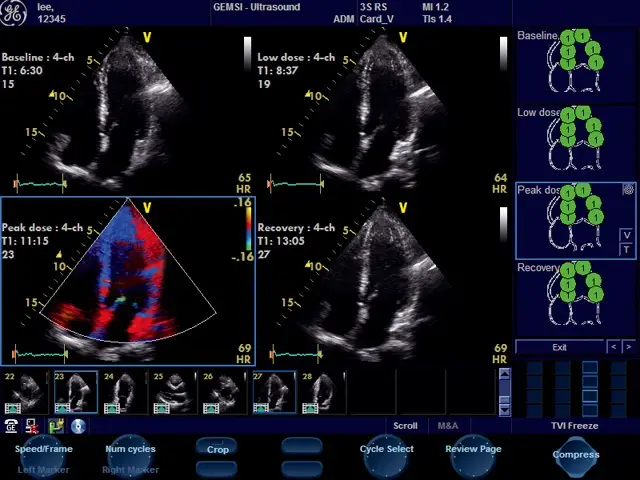Click the left arrow next to Exit
The image size is (640, 480).
click(x=613, y=347)
